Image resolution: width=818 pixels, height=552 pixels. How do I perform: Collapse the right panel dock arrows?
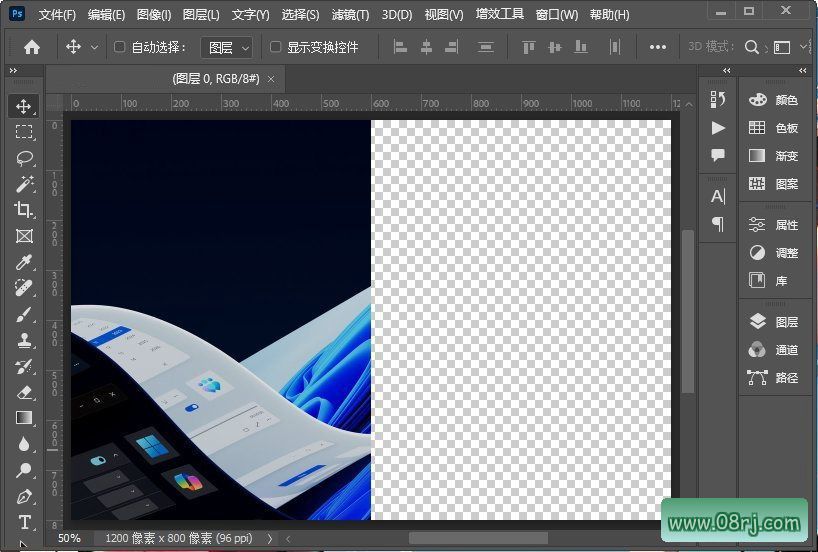point(802,70)
